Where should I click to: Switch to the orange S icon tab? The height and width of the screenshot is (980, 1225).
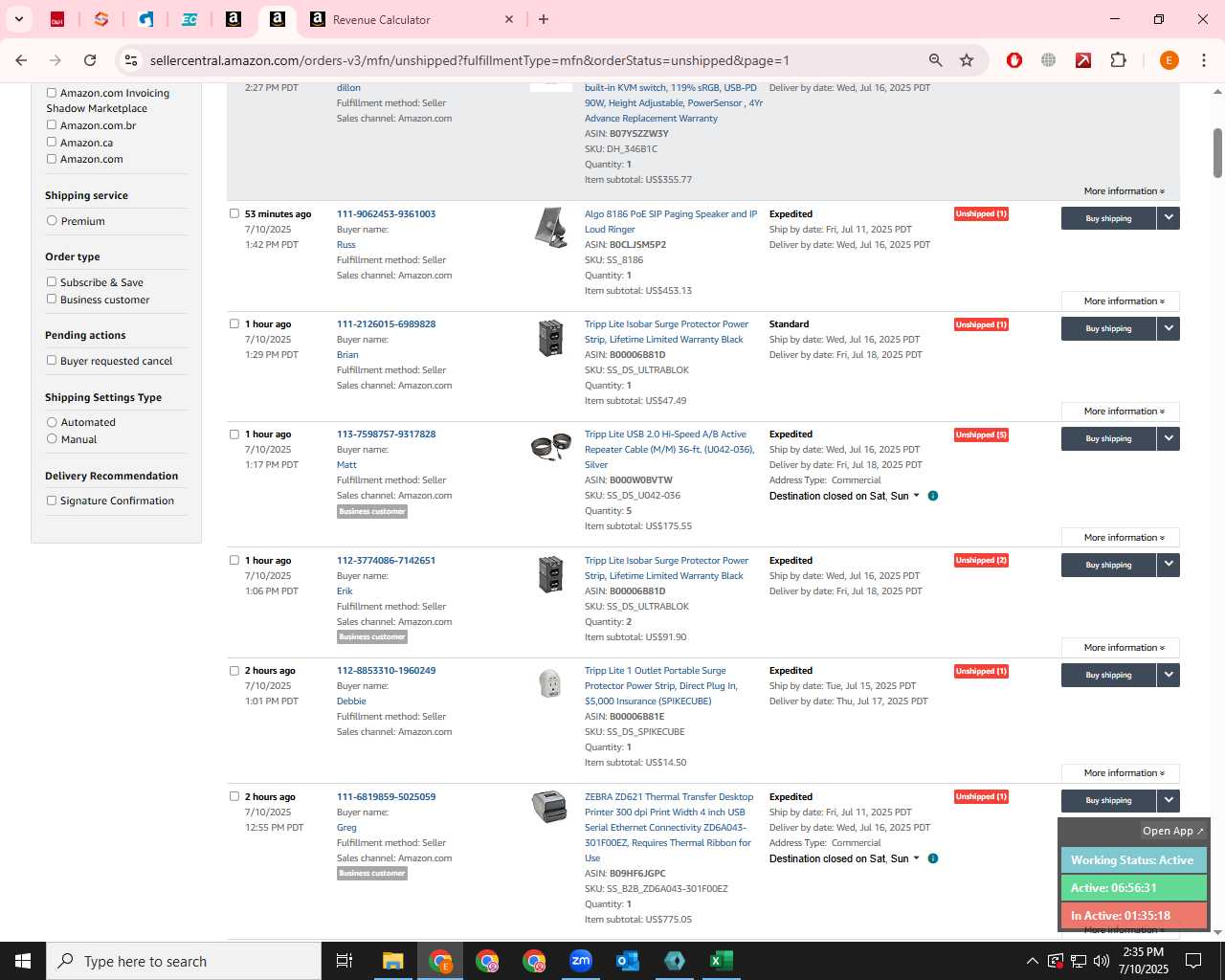[101, 19]
